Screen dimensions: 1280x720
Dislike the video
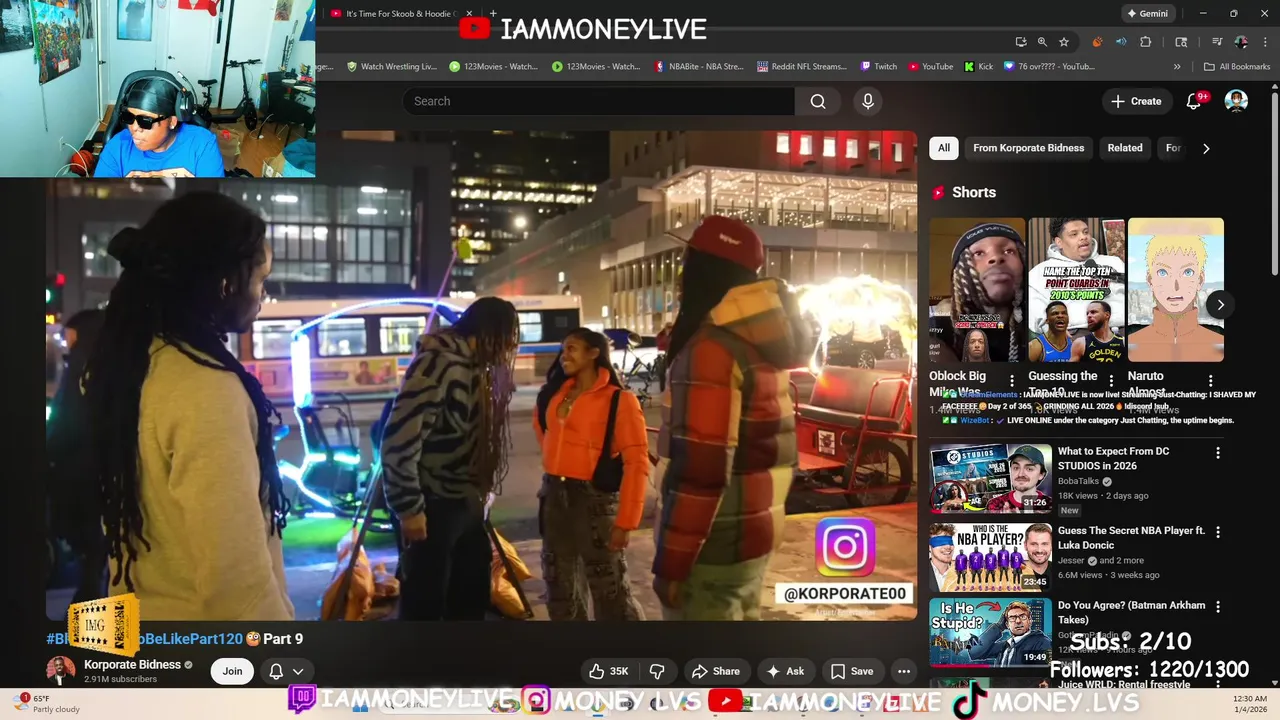point(657,671)
